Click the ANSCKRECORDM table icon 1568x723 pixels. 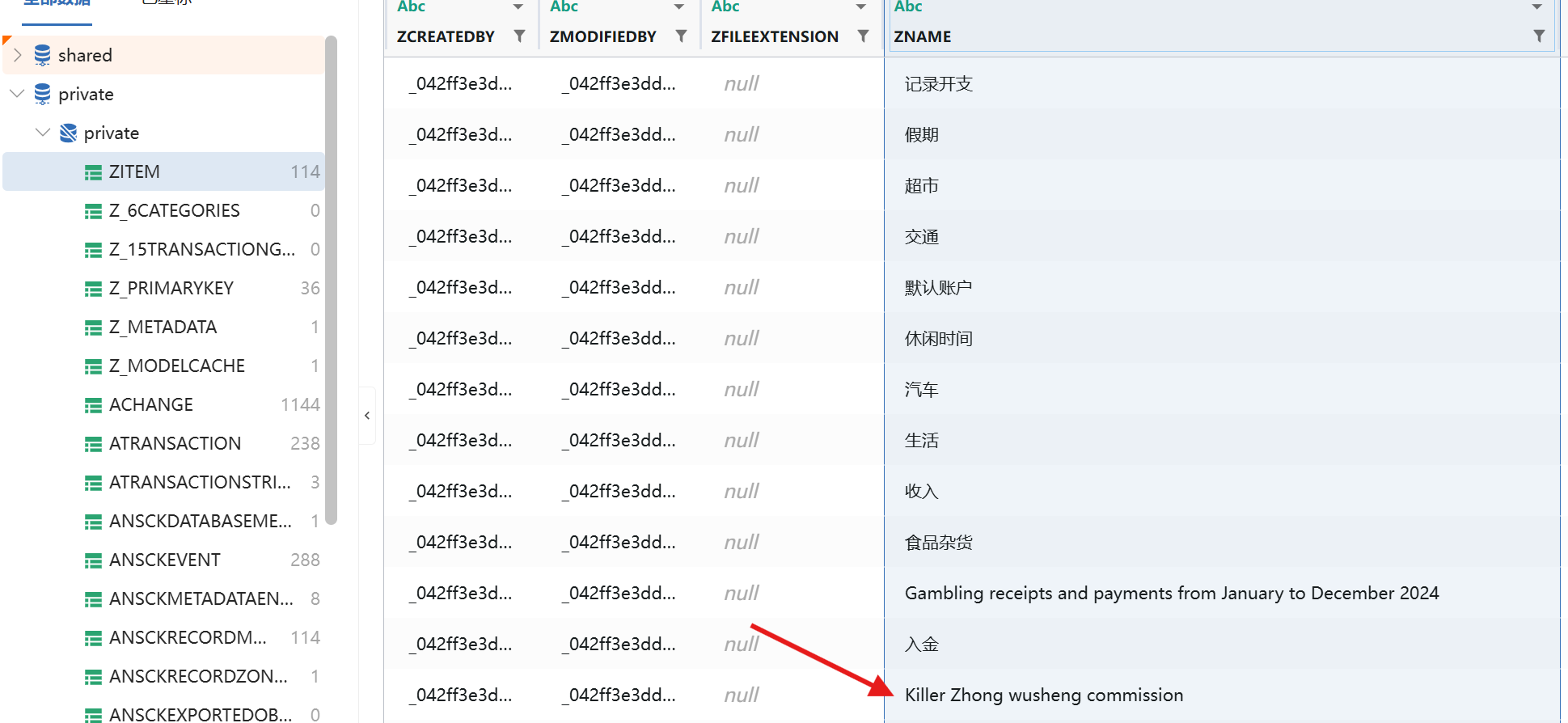point(94,638)
